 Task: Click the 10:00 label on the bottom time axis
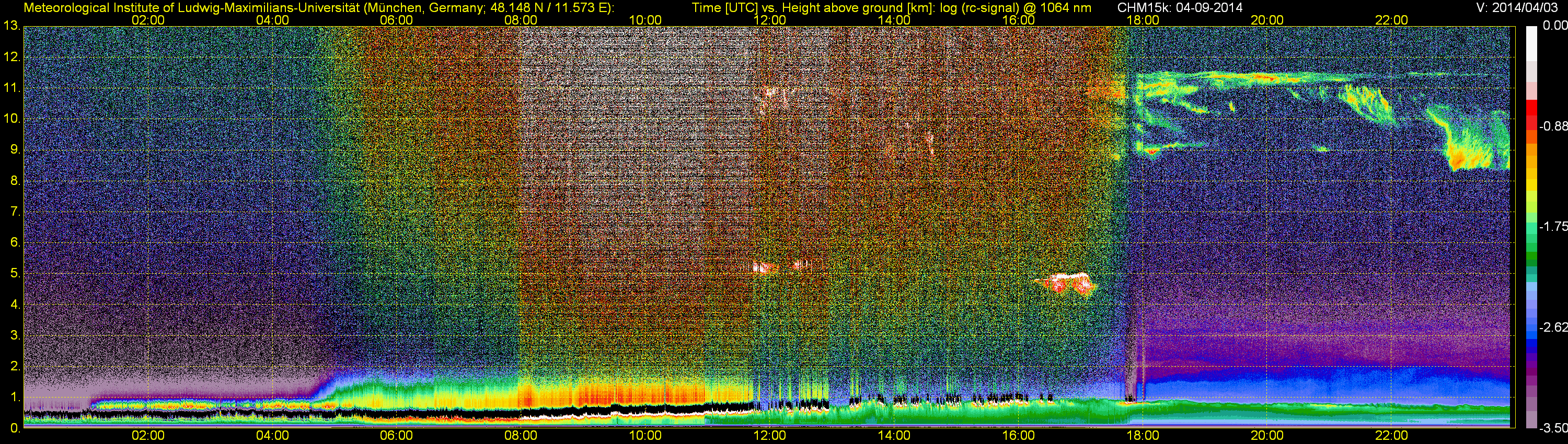pos(645,436)
